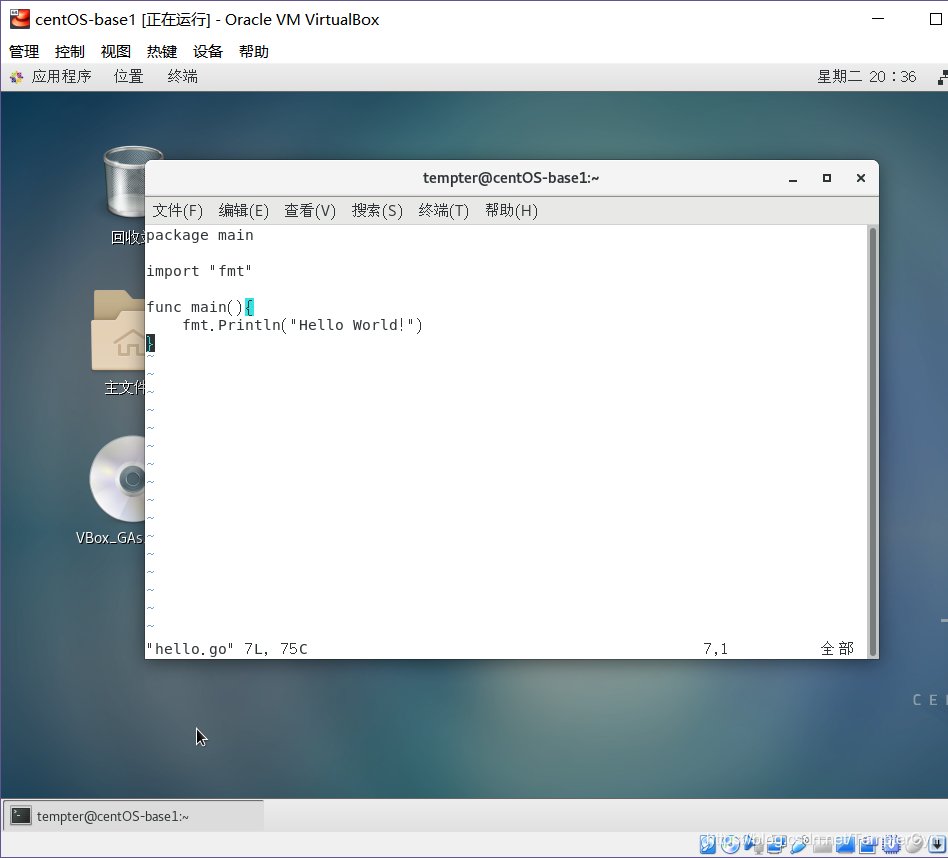The width and height of the screenshot is (948, 858).
Task: Click the terminal title tempter@centOS-base1:~
Action: pos(511,178)
